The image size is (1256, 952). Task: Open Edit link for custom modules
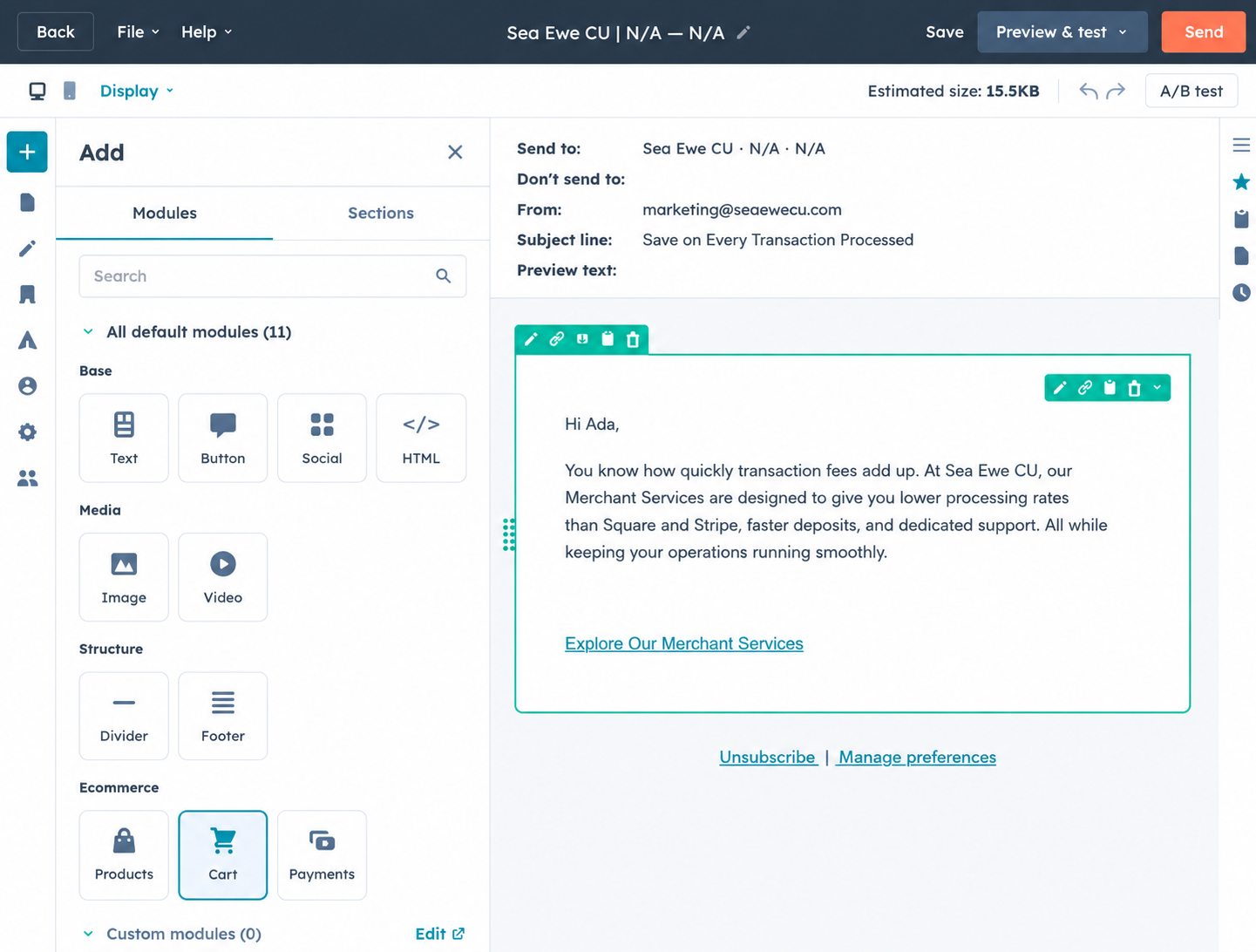pos(439,934)
